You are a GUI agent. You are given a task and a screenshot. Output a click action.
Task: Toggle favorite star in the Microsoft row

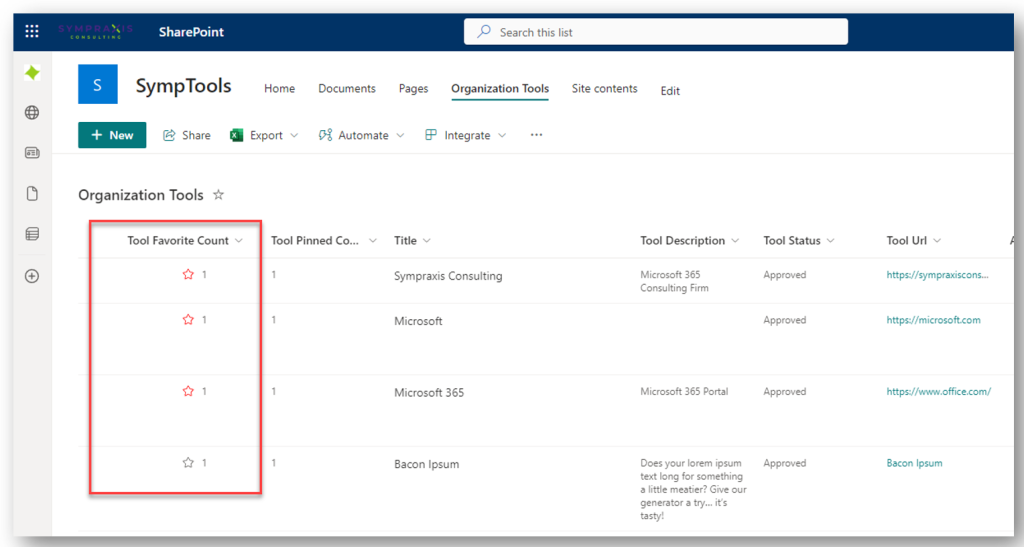click(x=188, y=320)
